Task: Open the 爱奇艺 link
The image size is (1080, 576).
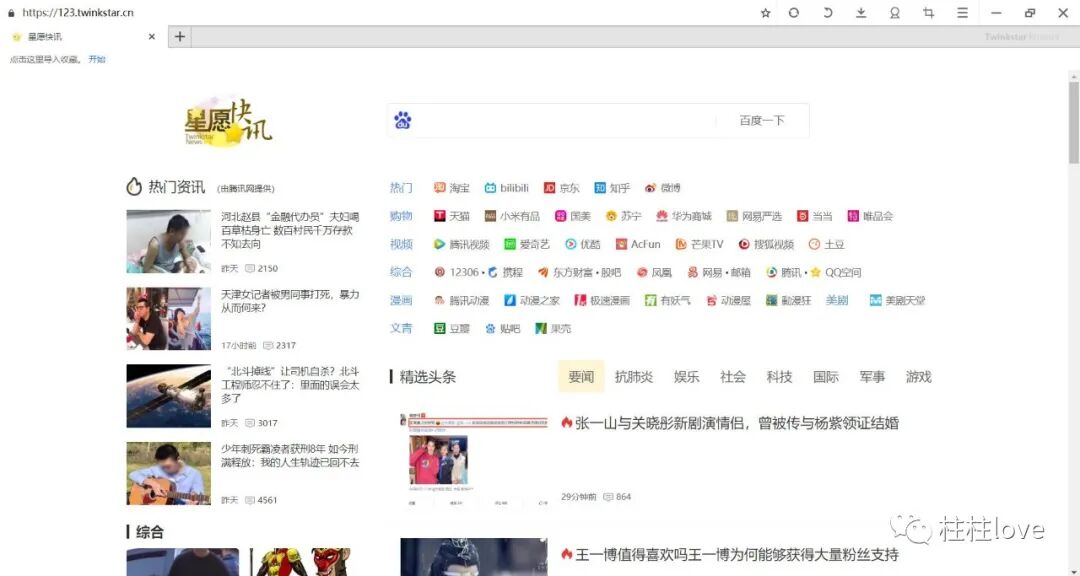Action: tap(527, 245)
